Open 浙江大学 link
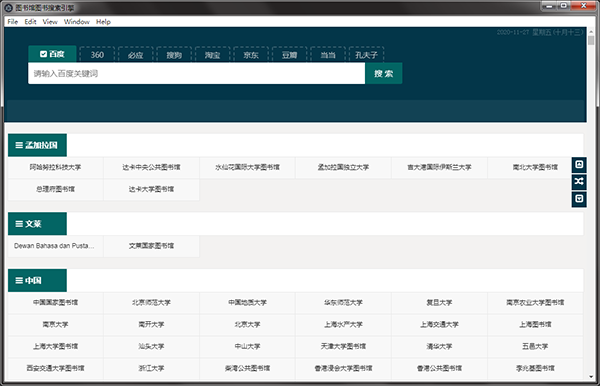This screenshot has height=386, width=600. (152, 368)
